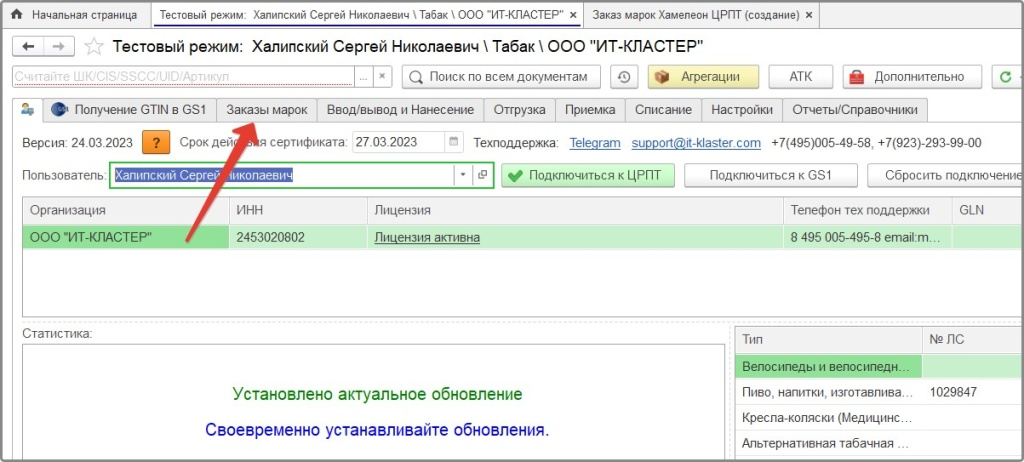Close the Тестовый режим window tab

point(573,14)
